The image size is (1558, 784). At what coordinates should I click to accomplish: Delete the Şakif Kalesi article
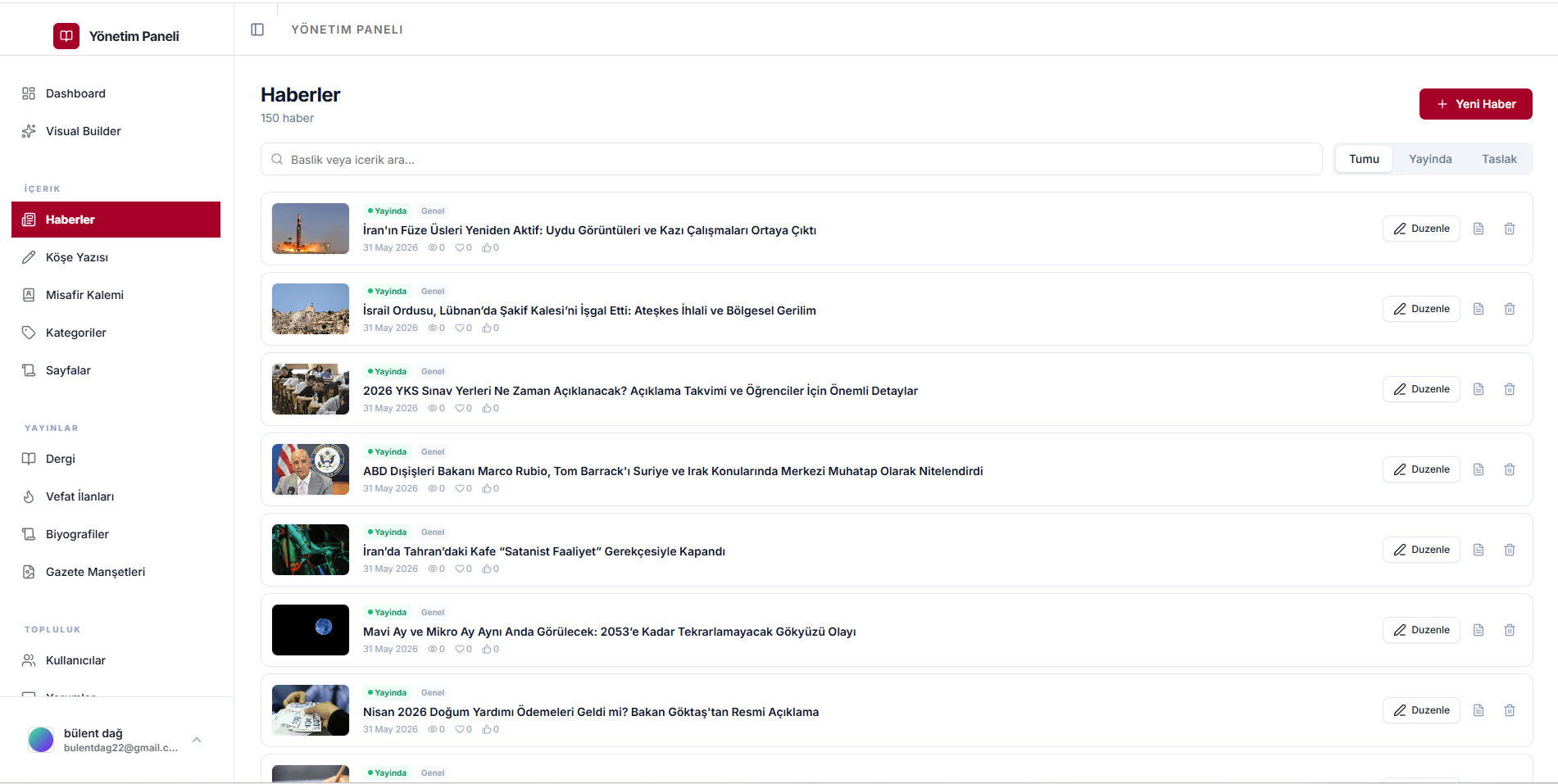pyautogui.click(x=1510, y=309)
